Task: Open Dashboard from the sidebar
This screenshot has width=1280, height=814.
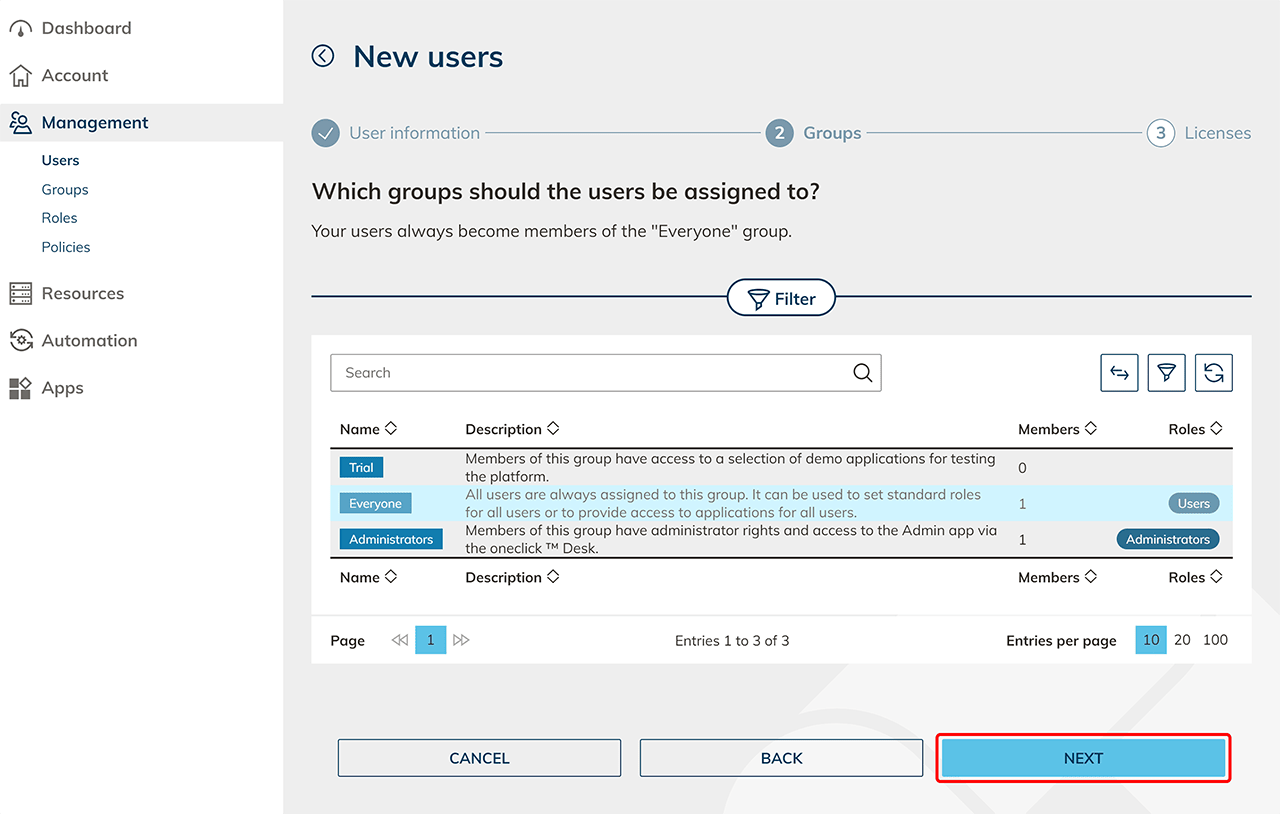Action: [x=86, y=28]
